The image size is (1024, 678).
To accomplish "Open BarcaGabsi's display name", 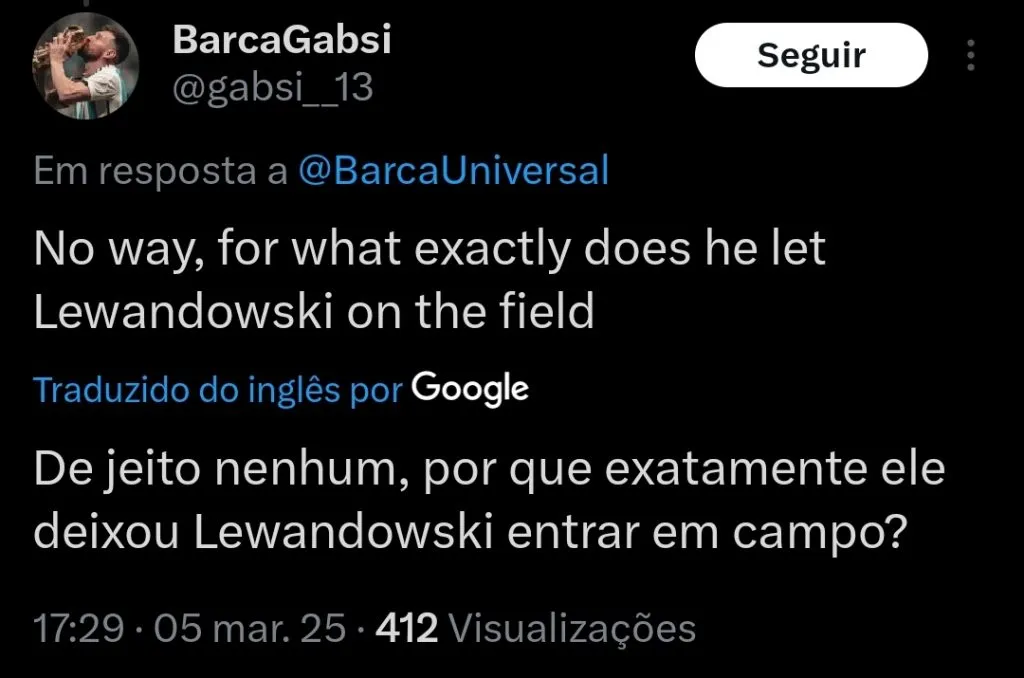I will tap(282, 40).
